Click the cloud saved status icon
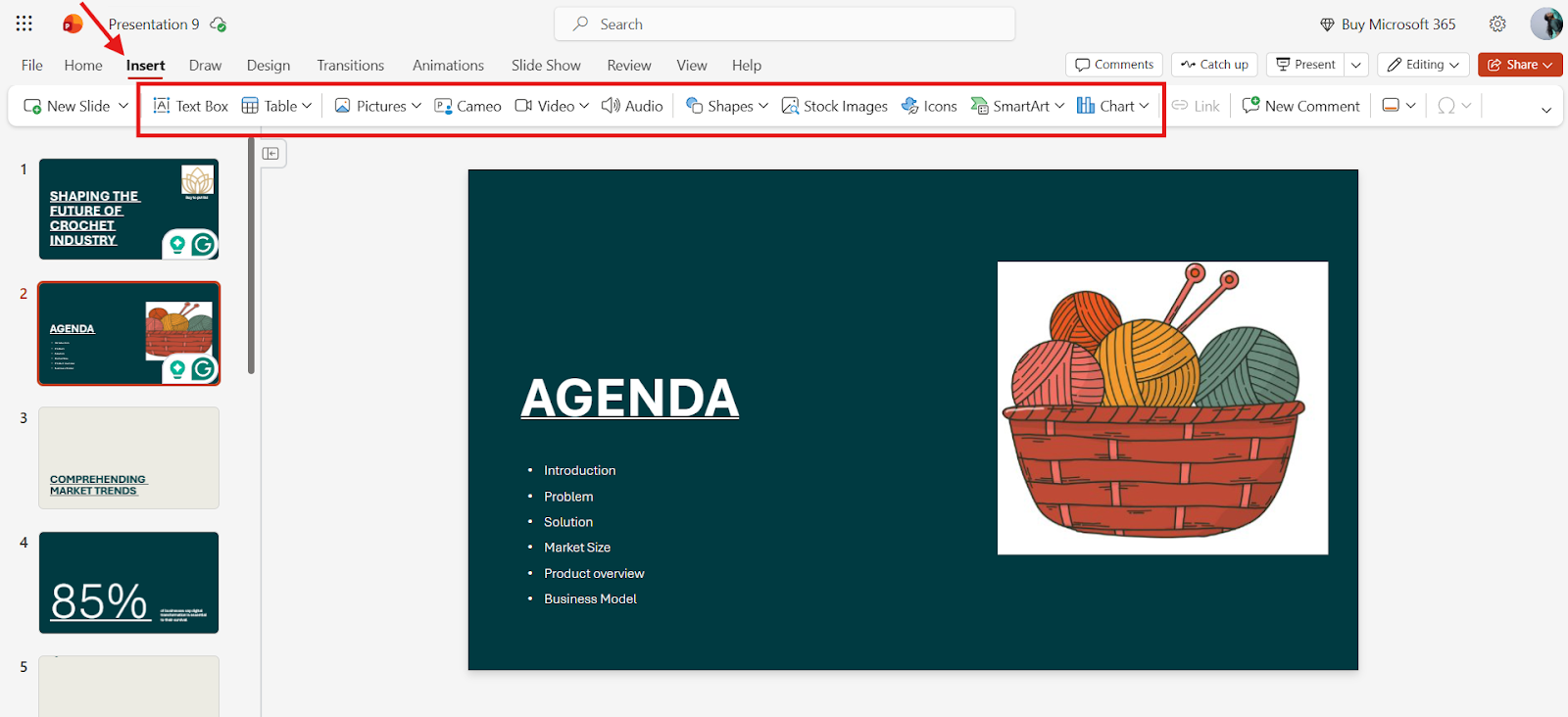This screenshot has height=717, width=1568. pyautogui.click(x=219, y=24)
